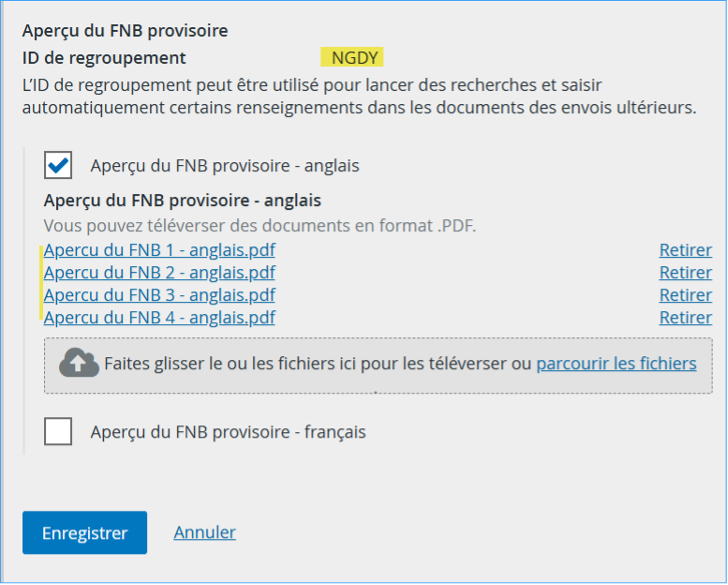Open Apercu du FNB 3 - anglais.pdf
This screenshot has height=585, width=728.
pyautogui.click(x=159, y=295)
